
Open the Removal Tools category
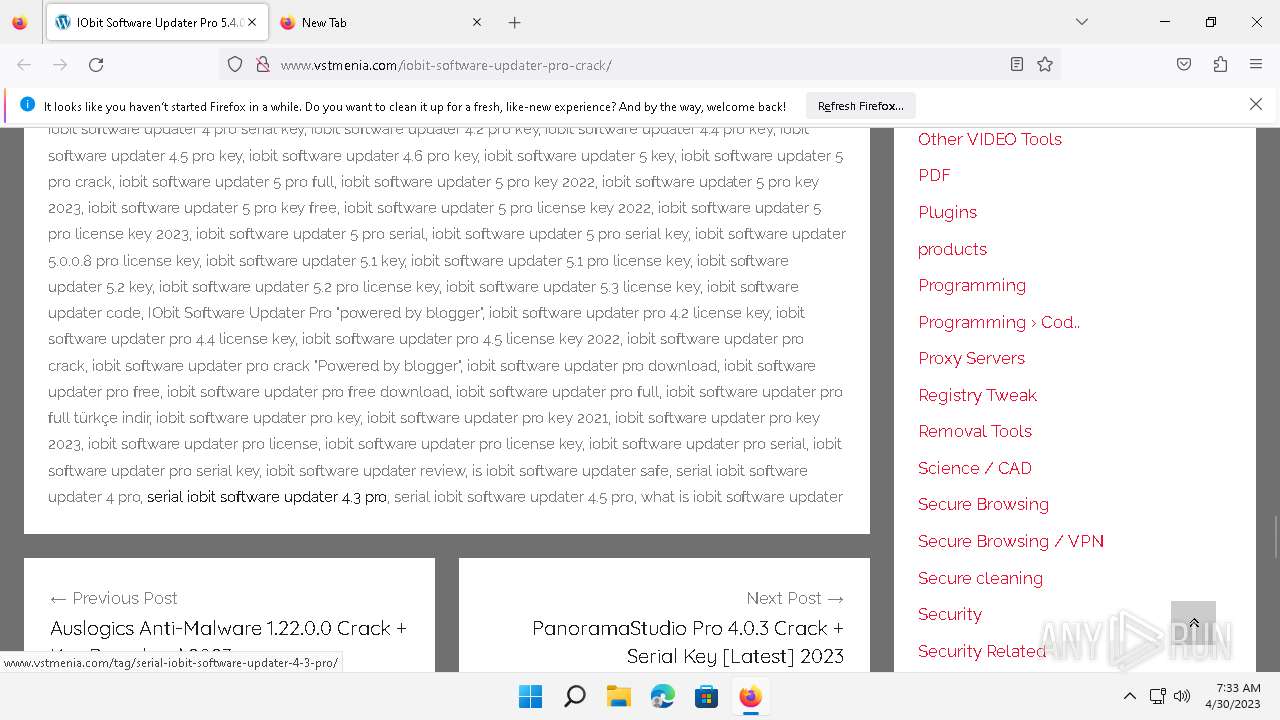tap(975, 431)
